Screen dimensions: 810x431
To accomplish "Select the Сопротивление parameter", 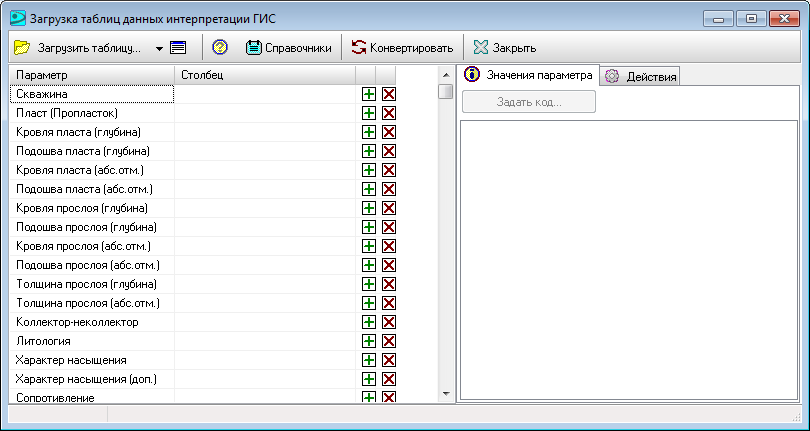I will (x=92, y=397).
